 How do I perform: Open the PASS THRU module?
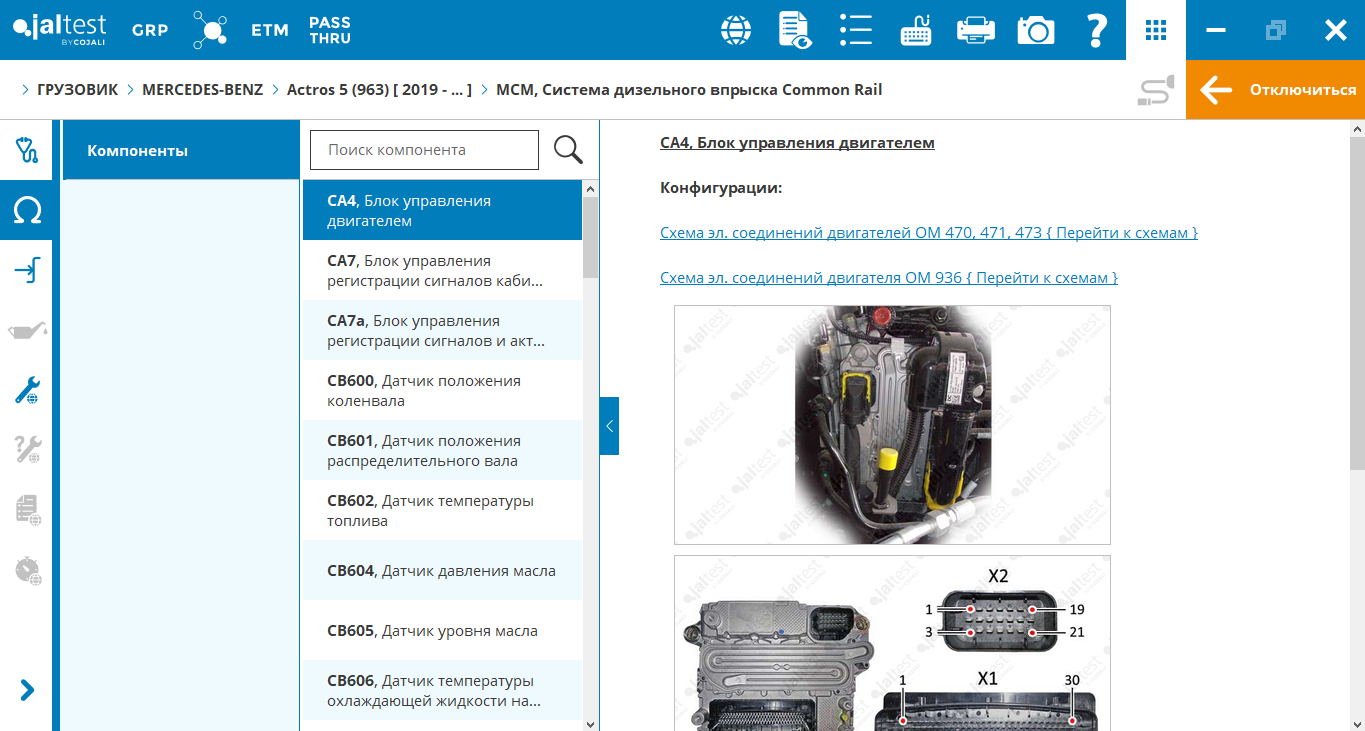[330, 30]
